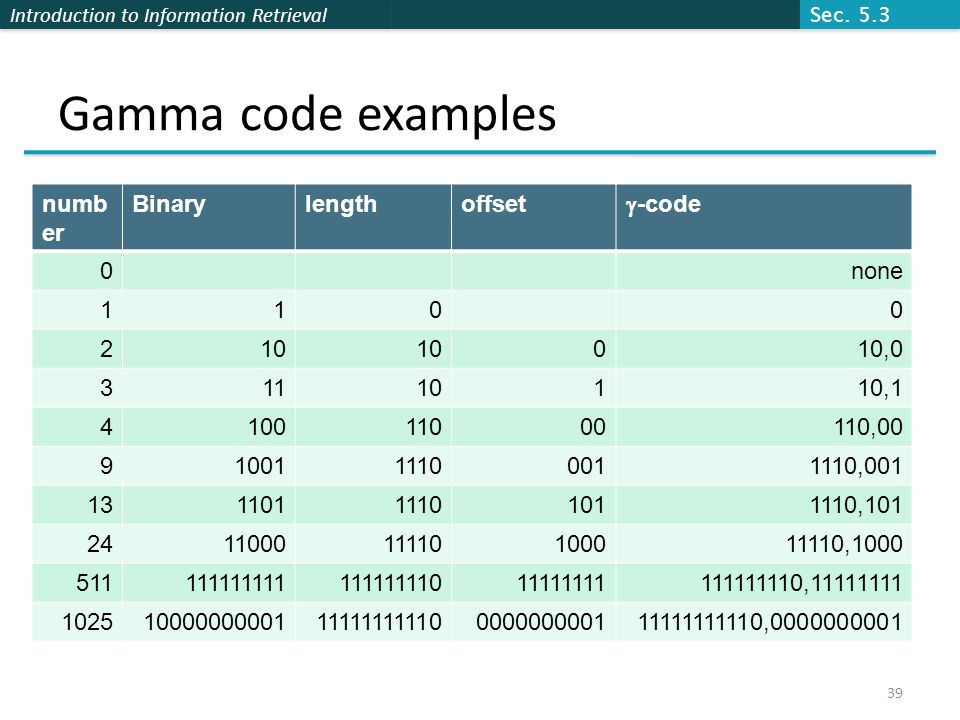Select the Binary cell '1101'
The width and height of the screenshot is (960, 720).
pos(209,505)
